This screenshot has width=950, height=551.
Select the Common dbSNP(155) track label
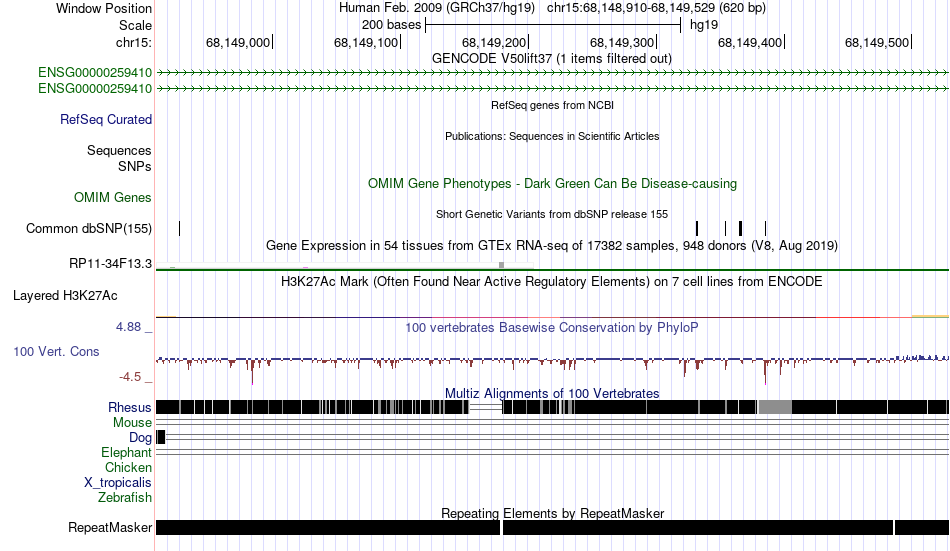coord(89,229)
